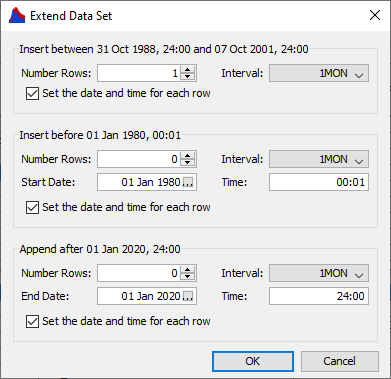Screen dimensions: 391x379
Task: Click Number Rows field in Insert between section
Action: coord(139,73)
